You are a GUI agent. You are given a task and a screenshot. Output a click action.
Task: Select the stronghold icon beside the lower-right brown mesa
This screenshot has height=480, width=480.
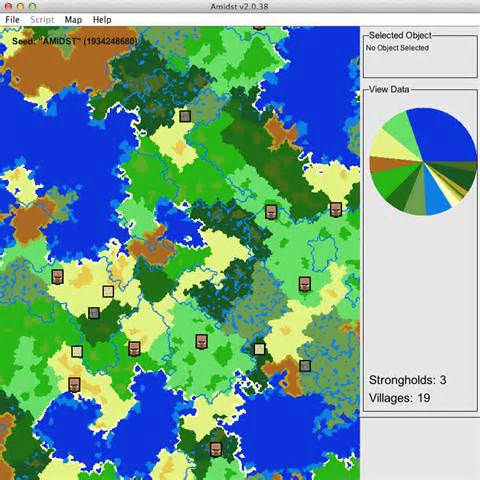pos(305,366)
